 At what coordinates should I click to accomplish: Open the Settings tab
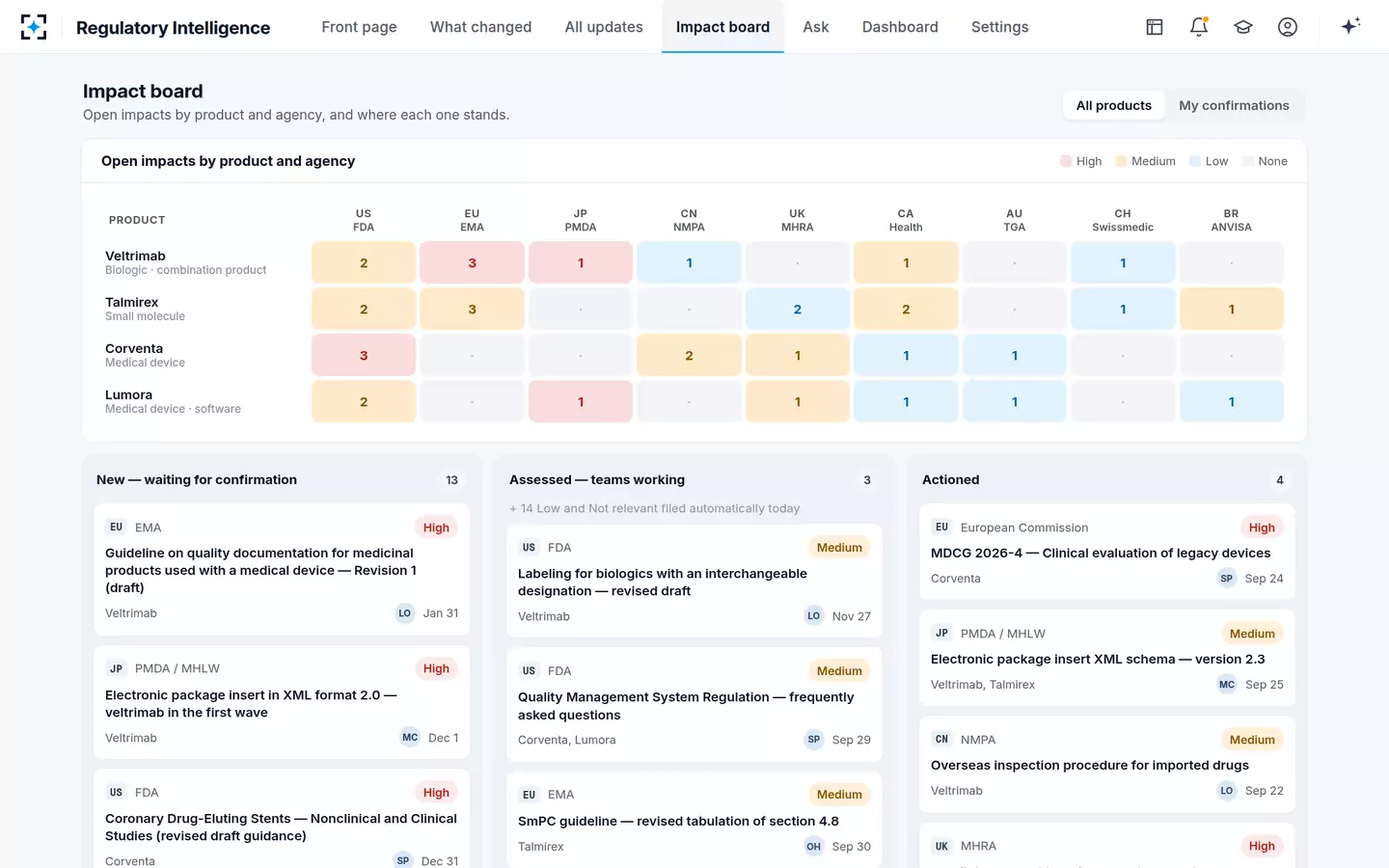click(x=1000, y=27)
